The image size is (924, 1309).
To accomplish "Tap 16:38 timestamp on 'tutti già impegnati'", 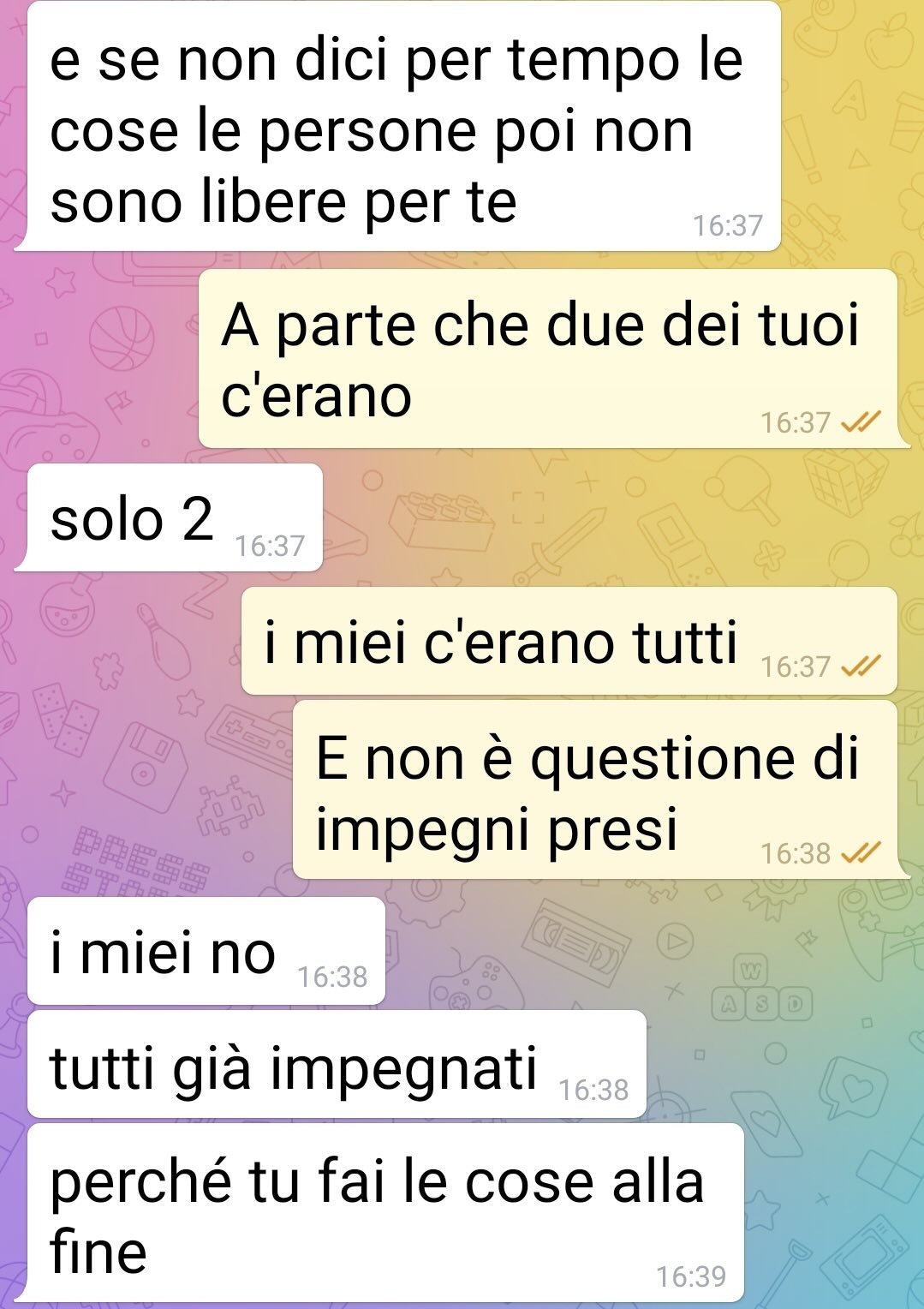I will (x=593, y=1090).
